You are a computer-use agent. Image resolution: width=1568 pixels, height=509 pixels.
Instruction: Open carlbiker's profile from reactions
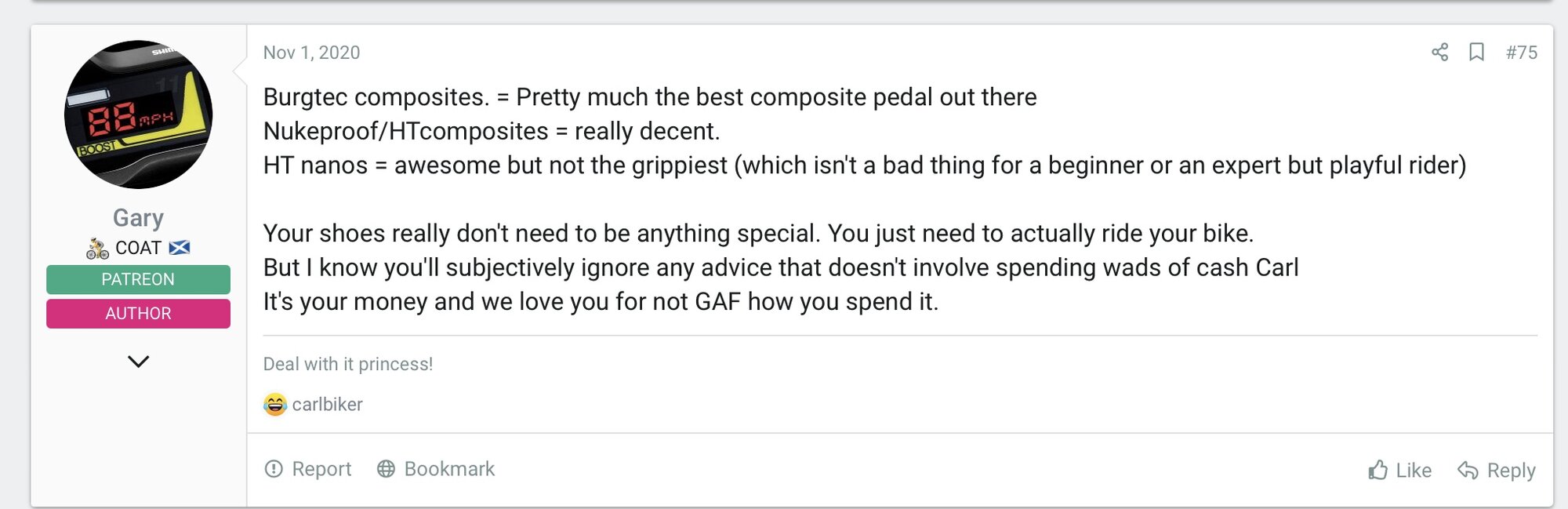point(327,405)
